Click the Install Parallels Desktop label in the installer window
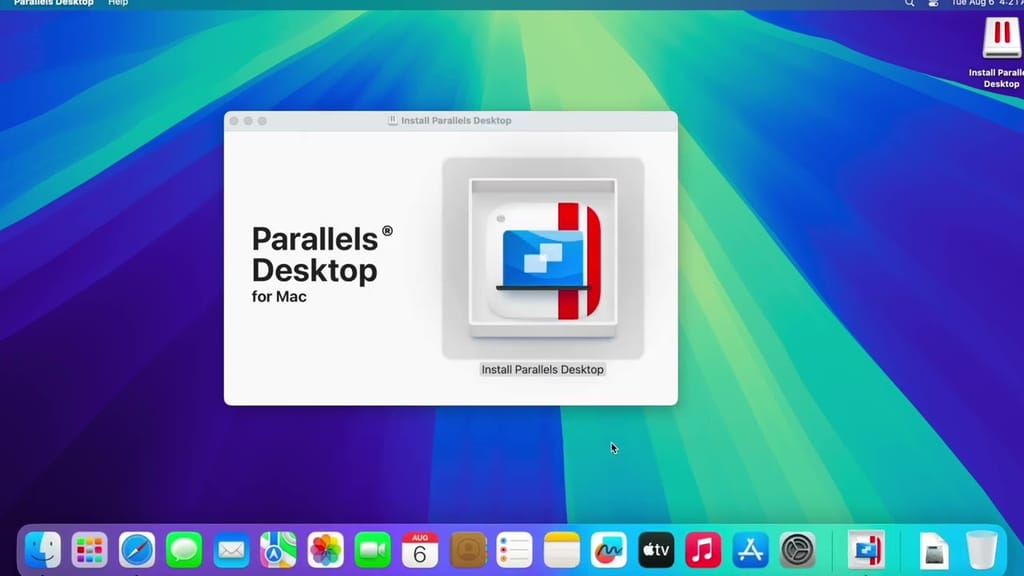This screenshot has width=1024, height=576. (x=542, y=369)
